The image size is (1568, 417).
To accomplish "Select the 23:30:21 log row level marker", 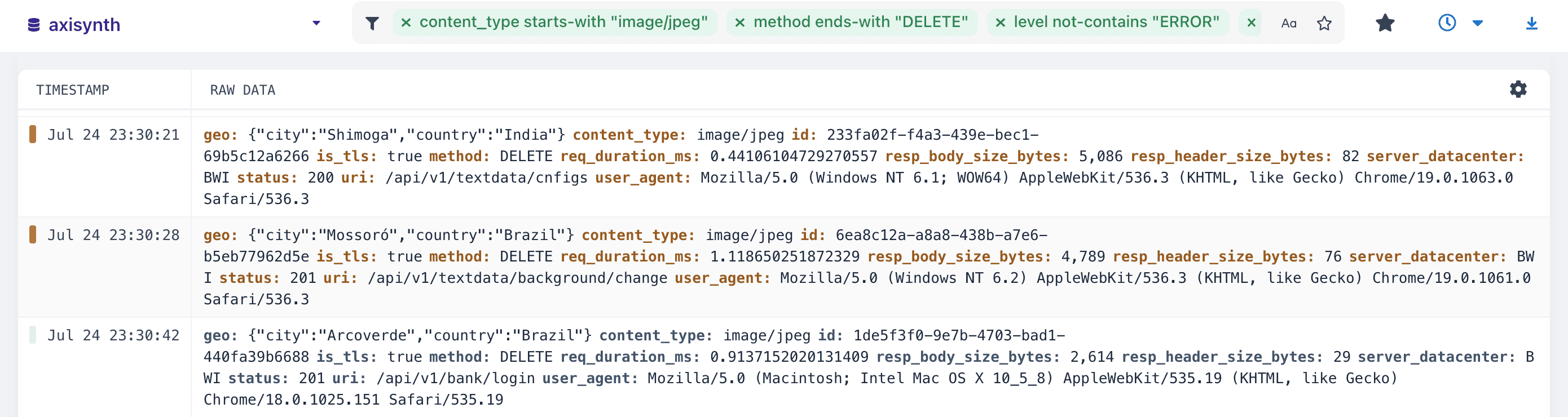I will 33,134.
